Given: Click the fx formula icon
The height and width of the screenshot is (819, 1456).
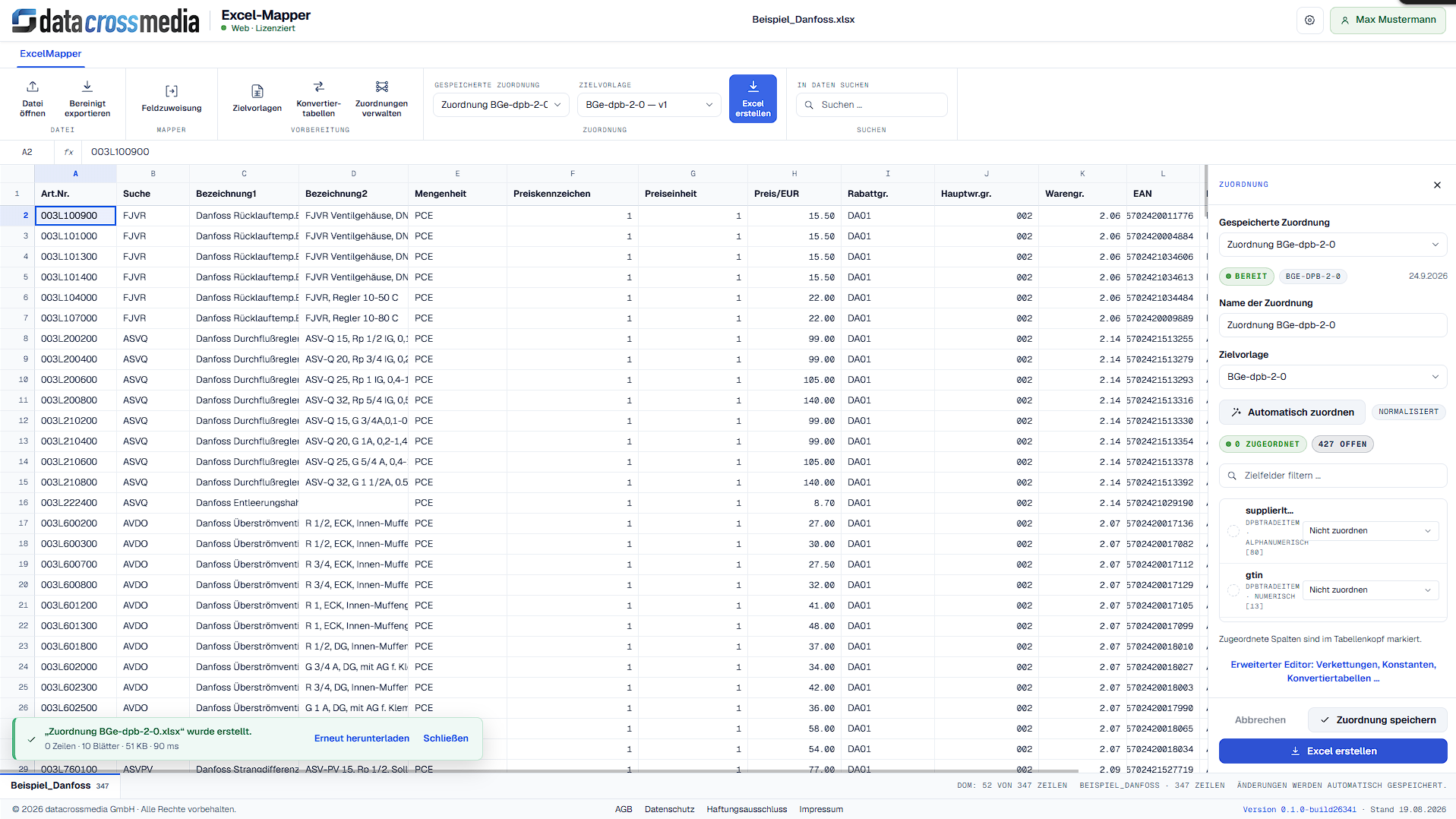Looking at the screenshot, I should coord(68,152).
